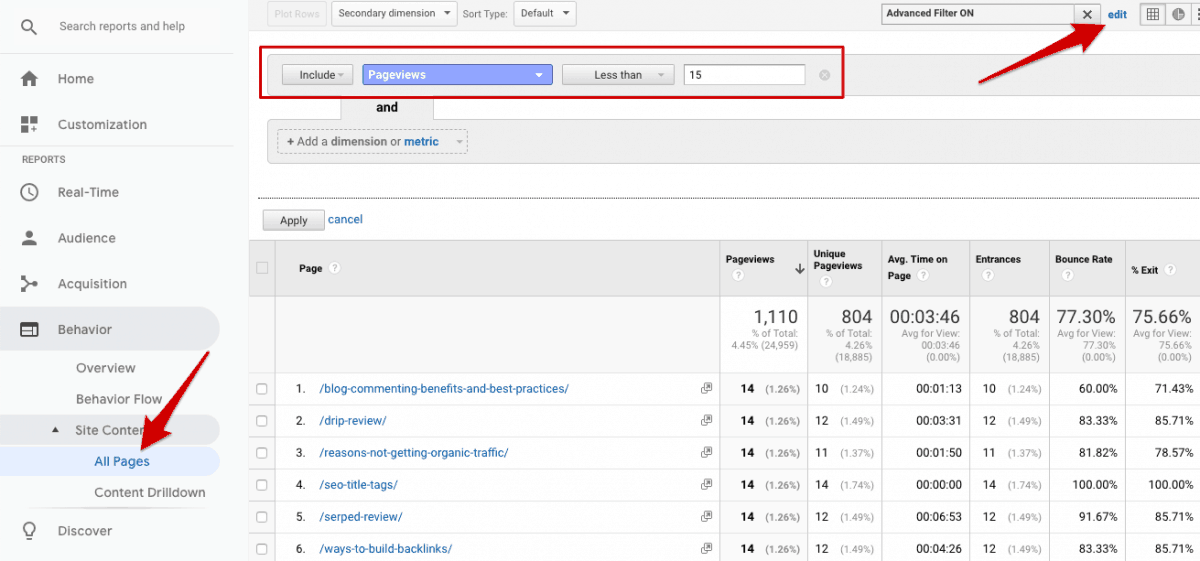Viewport: 1200px width, 561px height.
Task: Collapse the Site Content tree section
Action: [x=56, y=431]
